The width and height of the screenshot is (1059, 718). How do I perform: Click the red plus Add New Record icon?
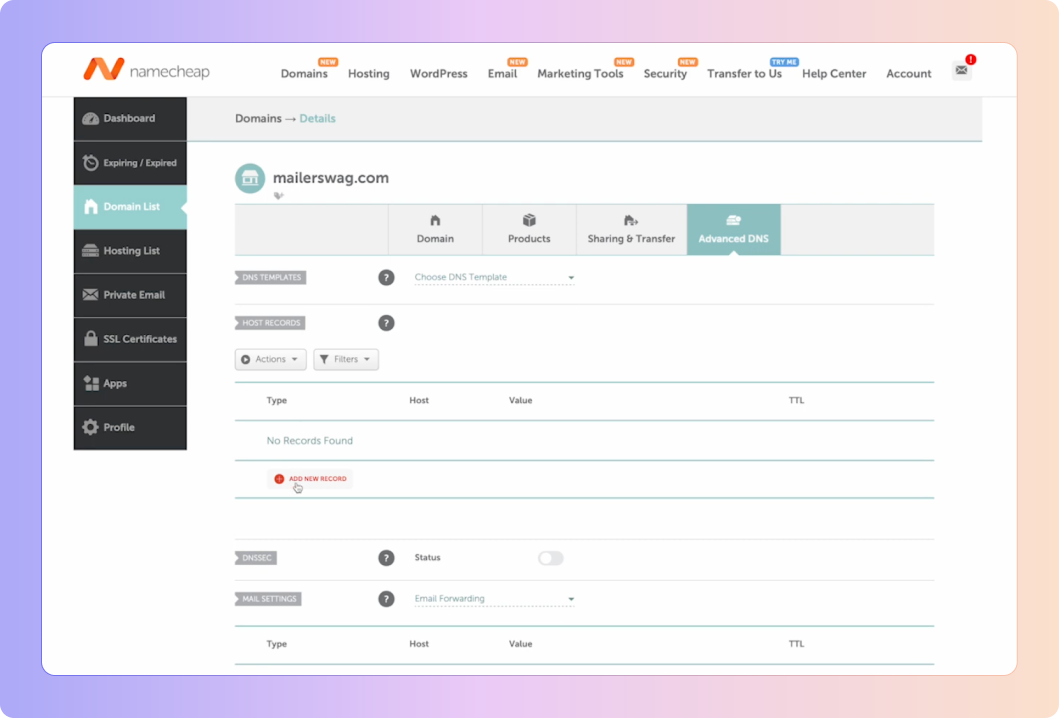coord(279,479)
